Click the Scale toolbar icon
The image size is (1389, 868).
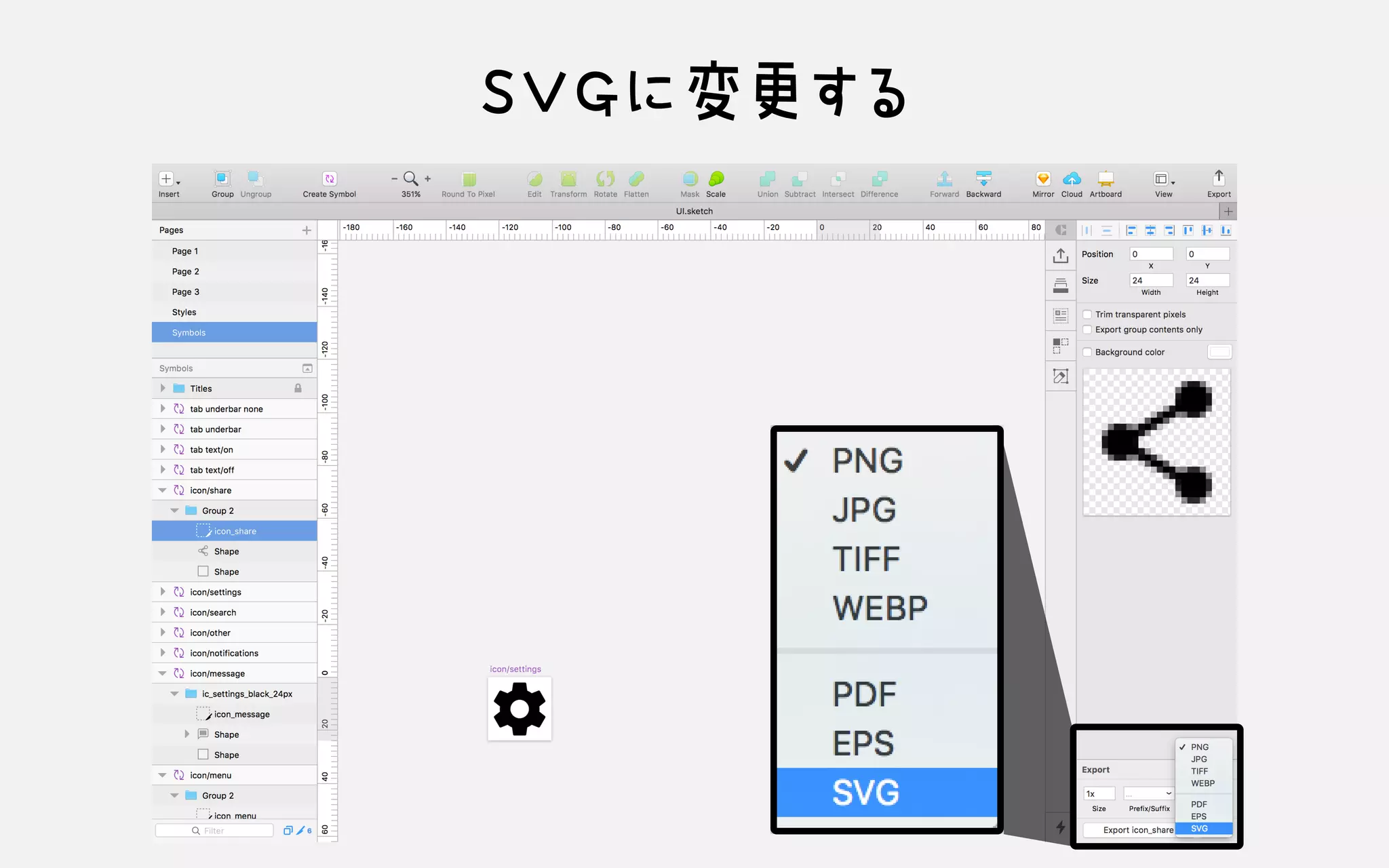tap(716, 178)
